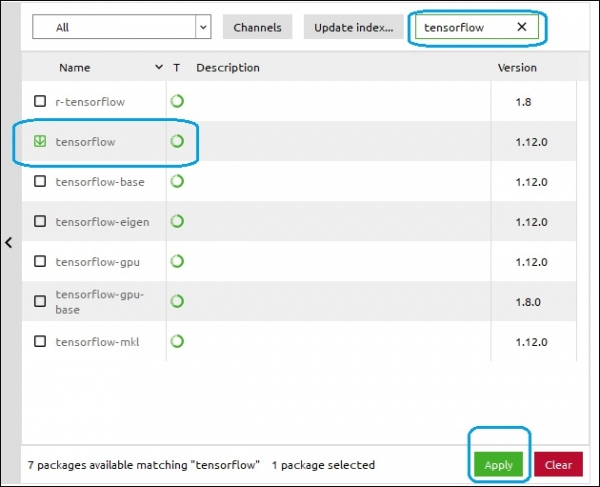
Task: Check the tensorflow-eigen package checkbox
Action: (40, 222)
